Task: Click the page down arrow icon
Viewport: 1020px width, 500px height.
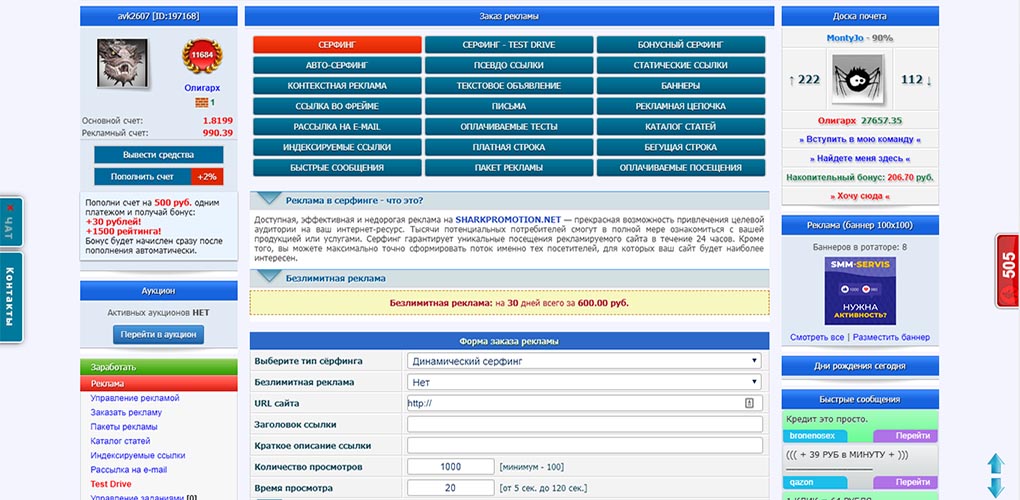Action: pyautogui.click(x=996, y=487)
